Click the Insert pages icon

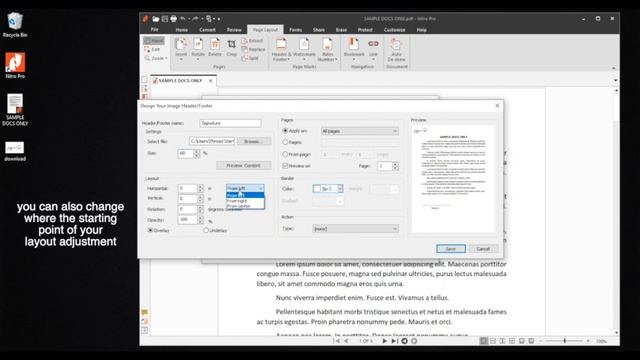[x=181, y=48]
